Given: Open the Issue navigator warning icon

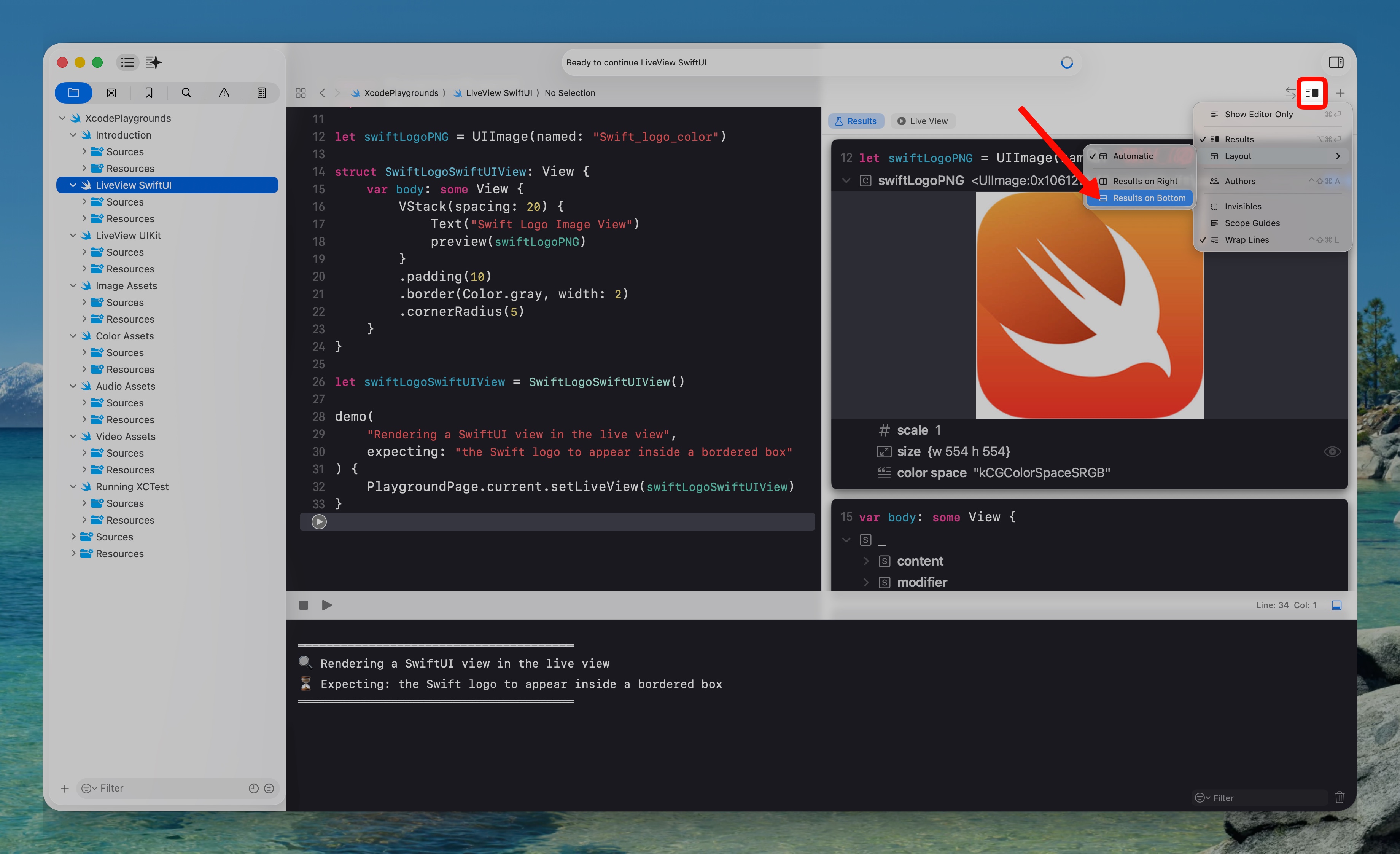Looking at the screenshot, I should pyautogui.click(x=224, y=92).
